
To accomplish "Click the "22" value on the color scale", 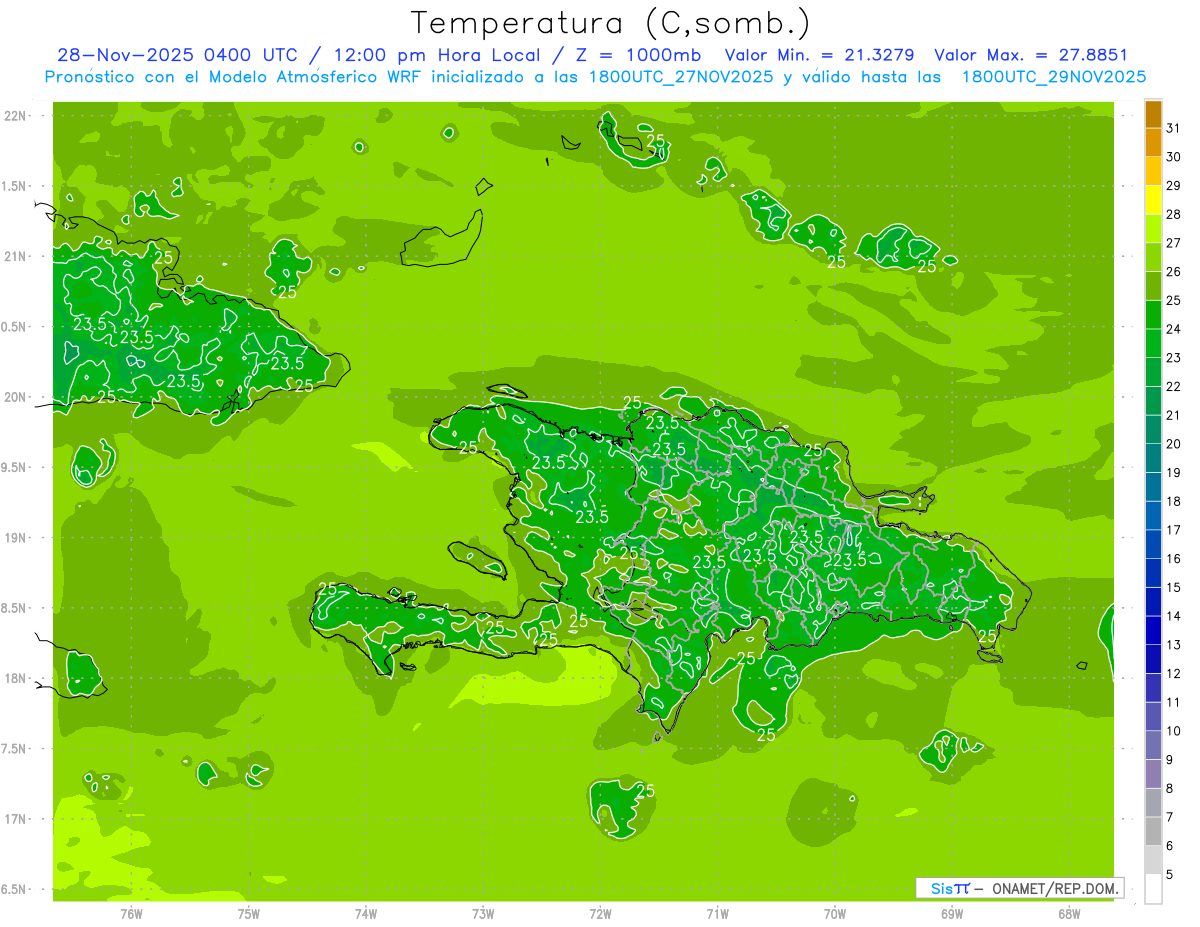I will coord(1174,387).
